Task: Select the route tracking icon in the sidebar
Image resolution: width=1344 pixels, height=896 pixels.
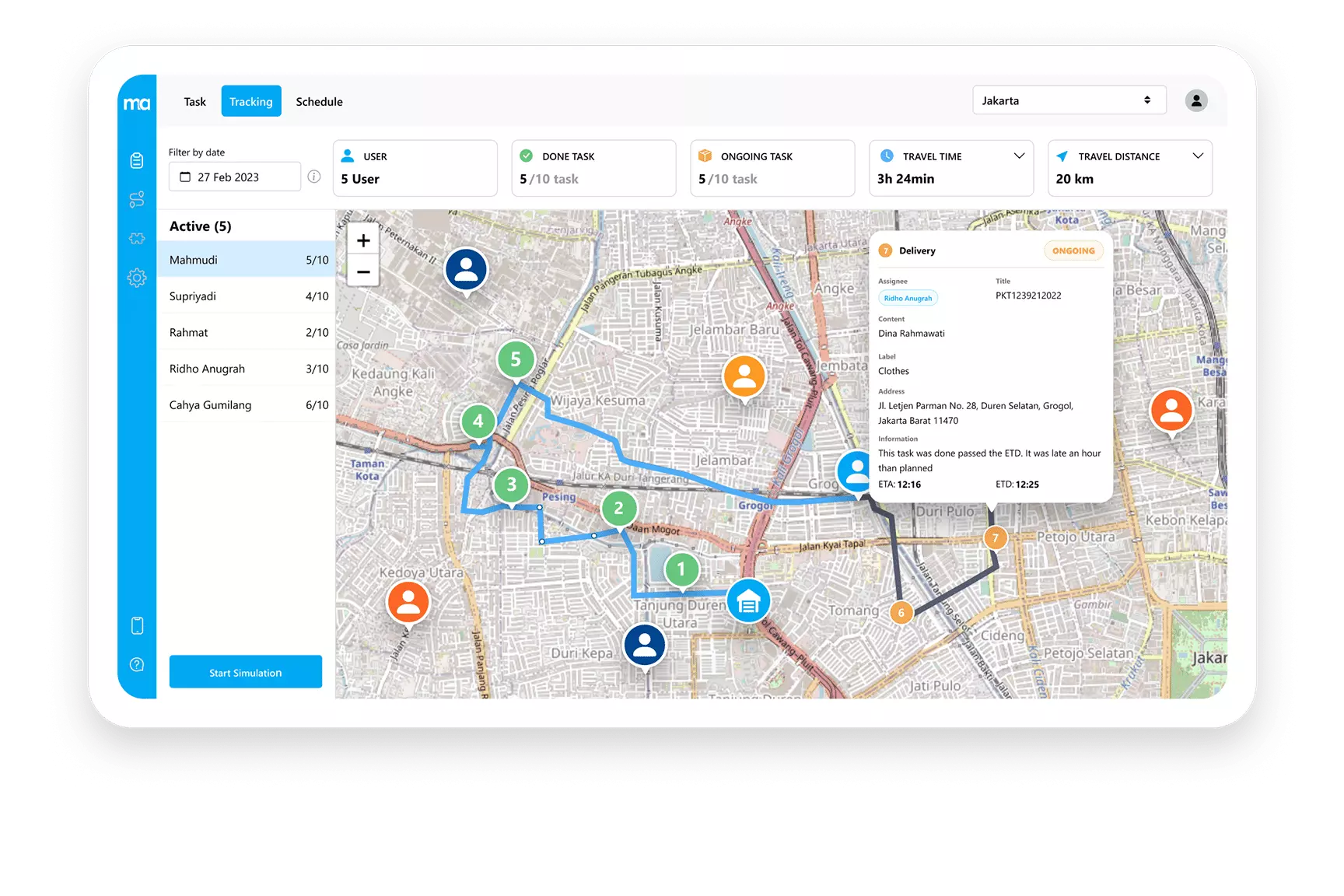Action: click(x=137, y=199)
